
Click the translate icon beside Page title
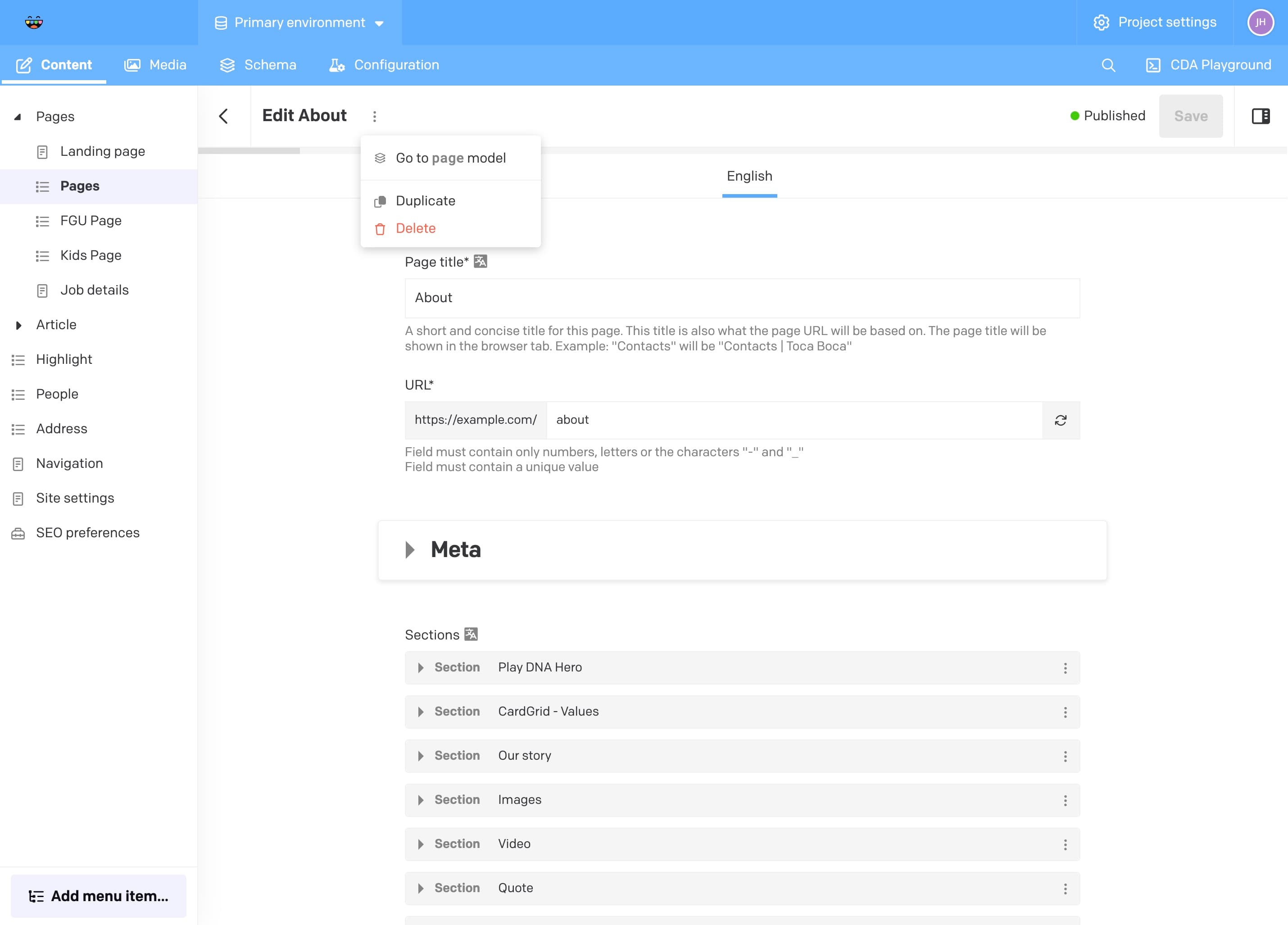[x=481, y=261]
